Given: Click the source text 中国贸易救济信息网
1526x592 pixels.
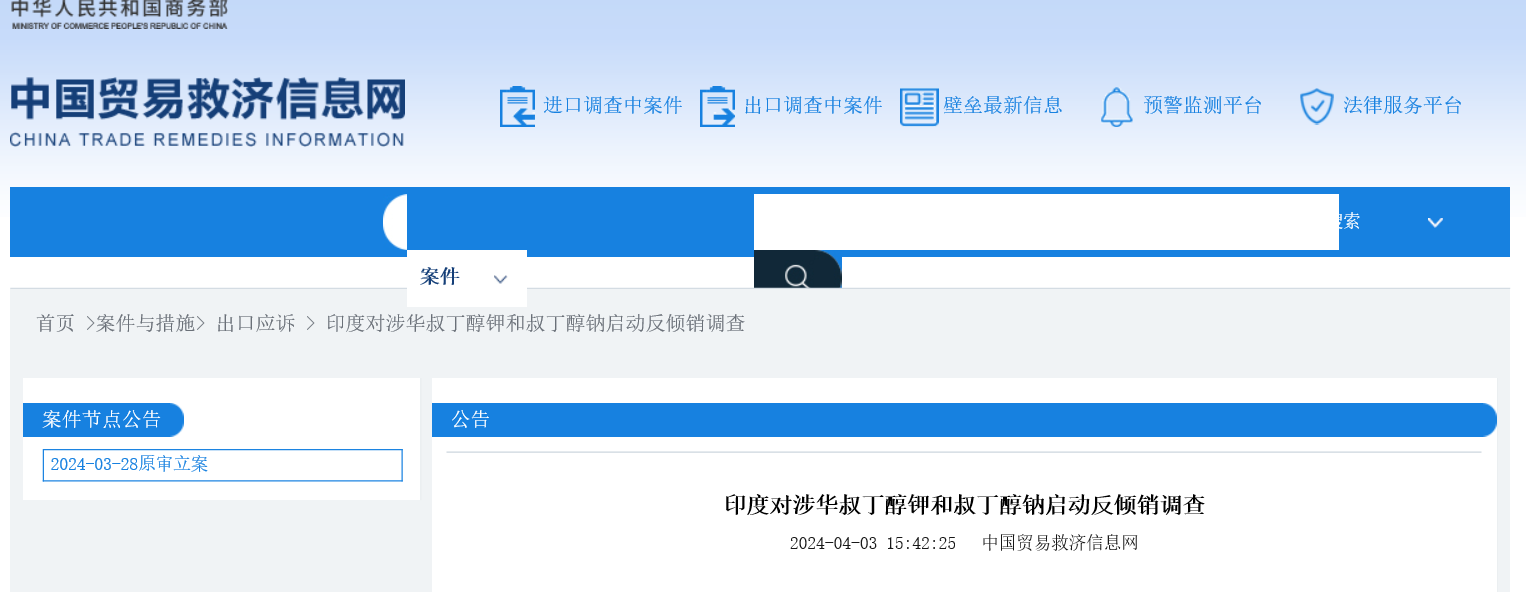Looking at the screenshot, I should (1060, 543).
